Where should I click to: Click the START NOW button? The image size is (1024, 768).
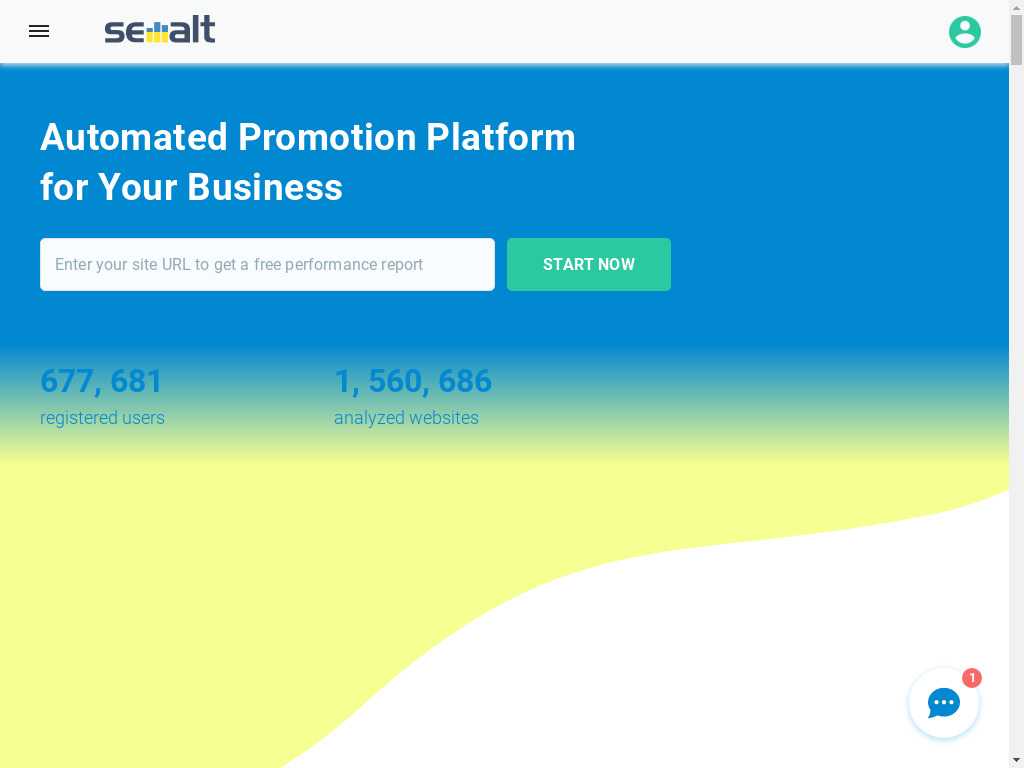coord(588,264)
